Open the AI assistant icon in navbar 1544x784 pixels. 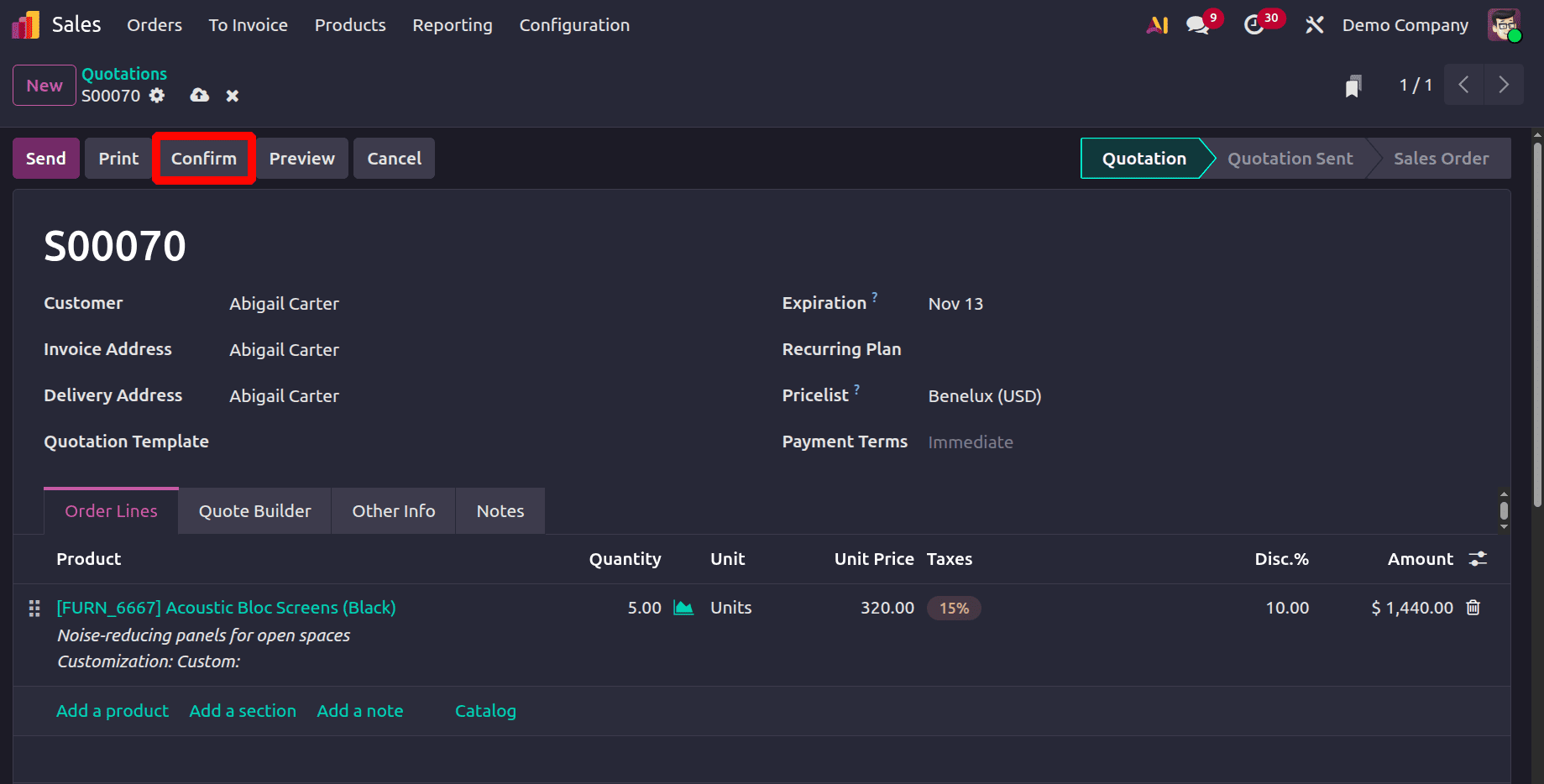pyautogui.click(x=1157, y=25)
